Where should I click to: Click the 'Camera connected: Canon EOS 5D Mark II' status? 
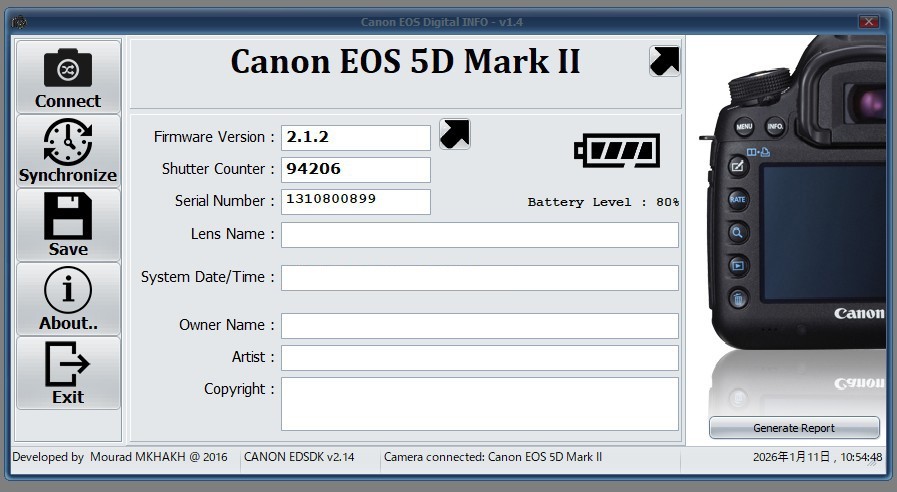(493, 457)
